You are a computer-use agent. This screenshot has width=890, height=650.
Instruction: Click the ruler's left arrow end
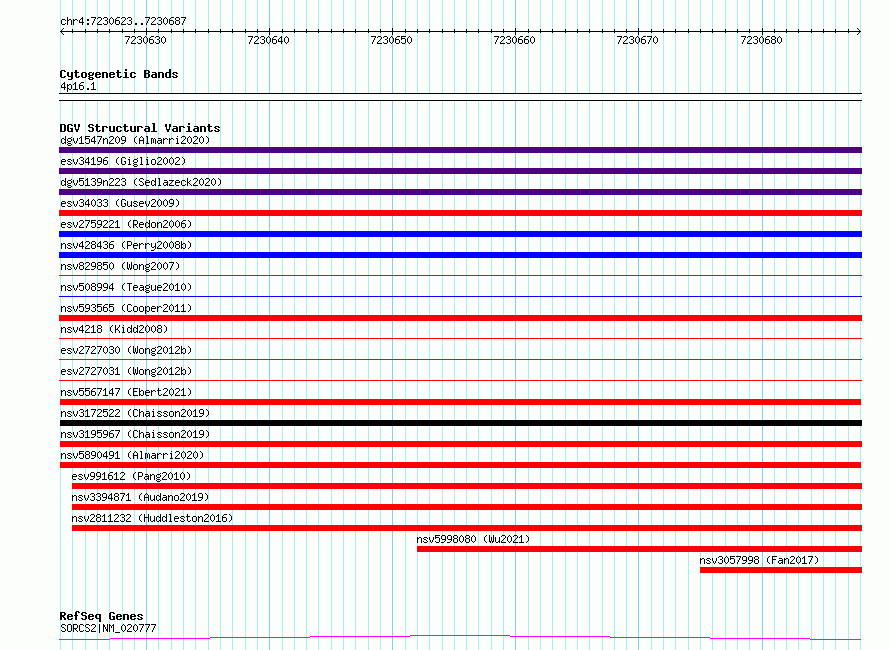[62, 32]
